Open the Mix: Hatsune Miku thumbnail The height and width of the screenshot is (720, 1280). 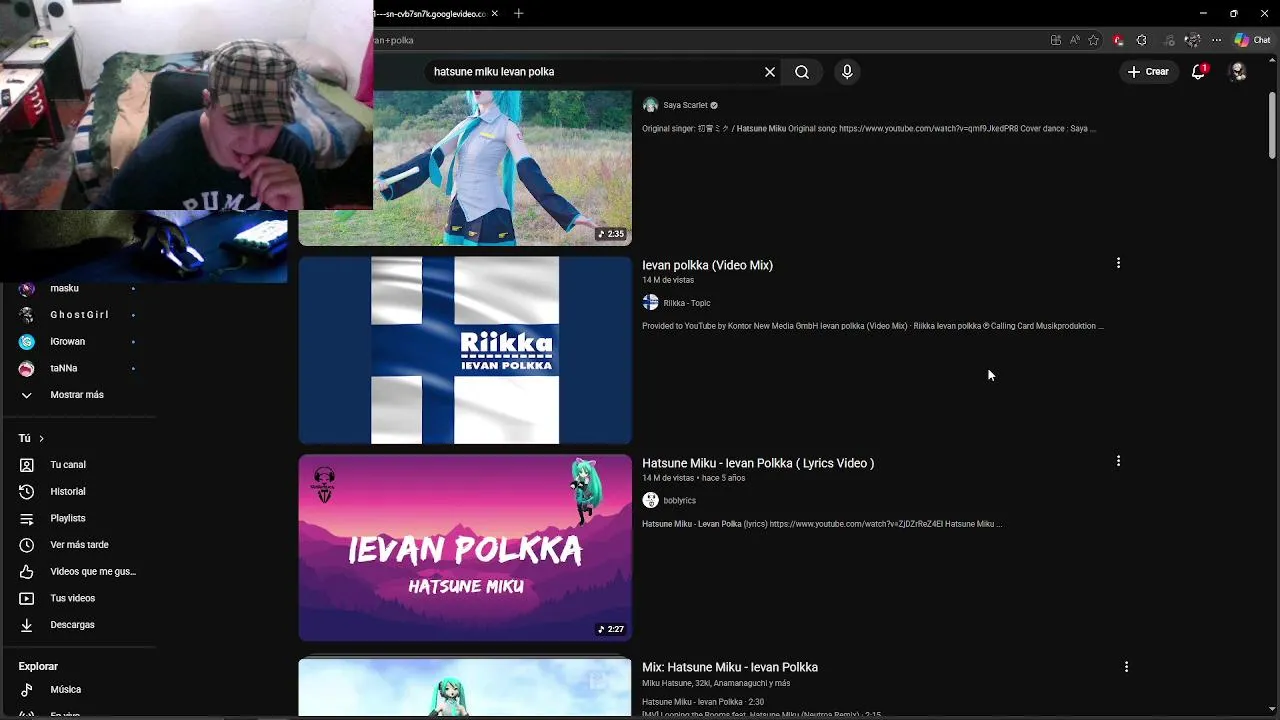click(x=465, y=687)
